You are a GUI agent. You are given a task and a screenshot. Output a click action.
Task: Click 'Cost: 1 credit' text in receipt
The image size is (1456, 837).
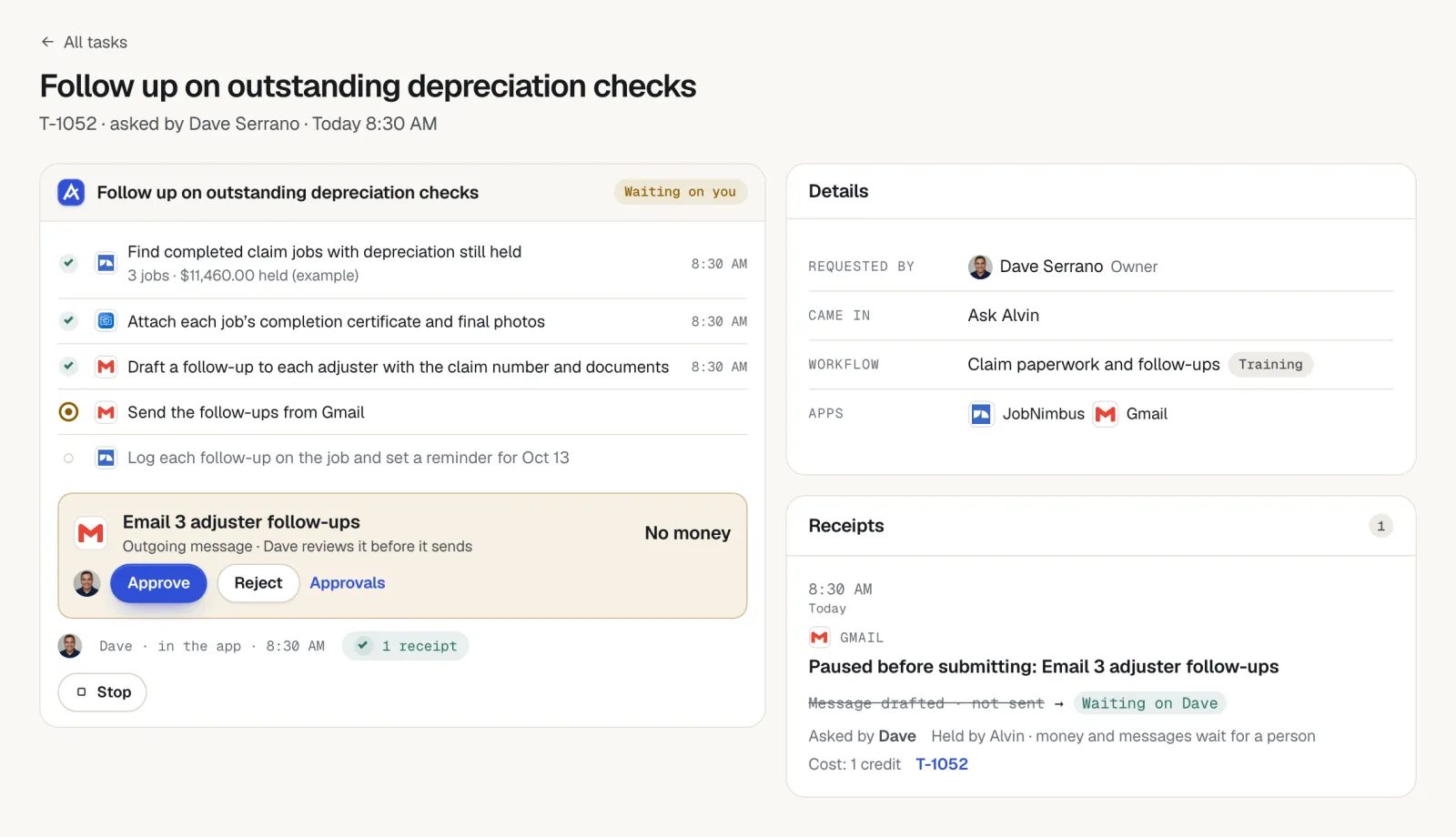click(854, 764)
